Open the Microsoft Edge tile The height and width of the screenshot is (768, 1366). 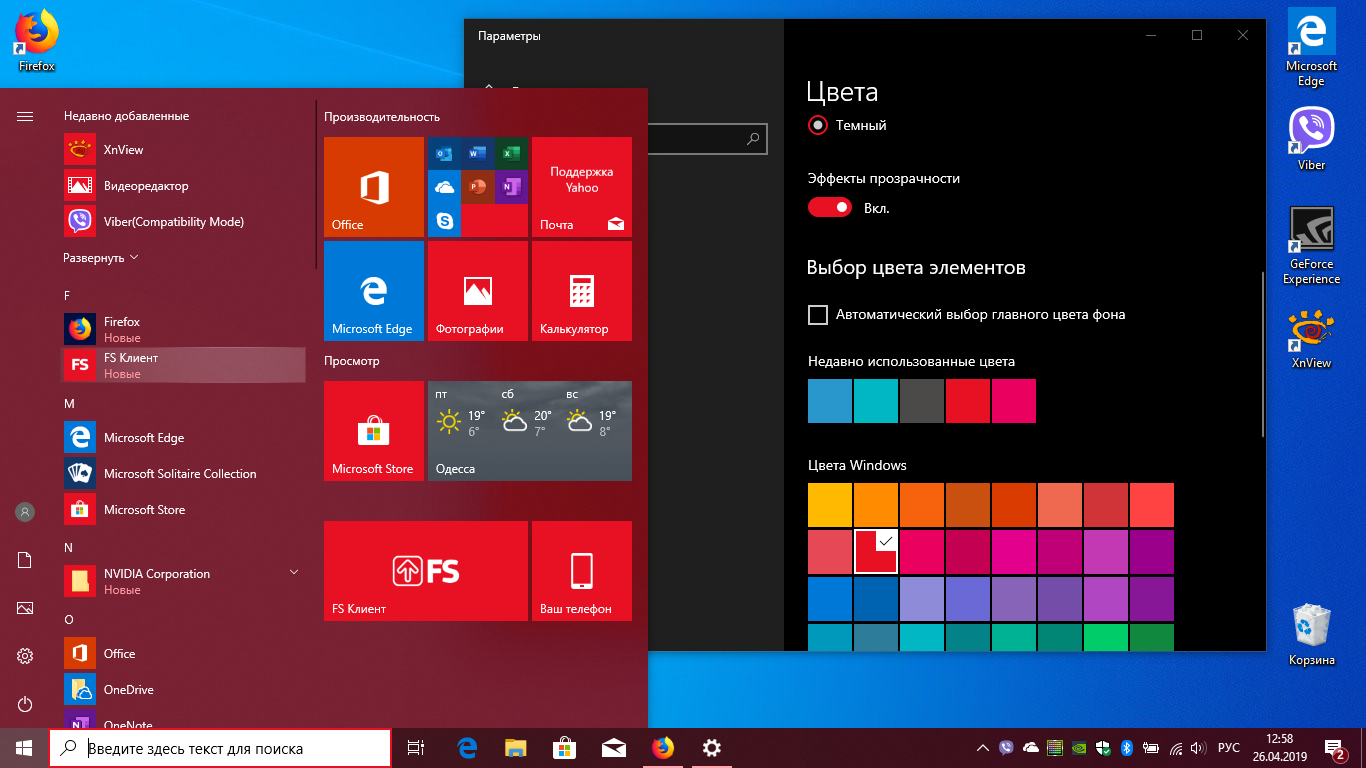(x=374, y=291)
